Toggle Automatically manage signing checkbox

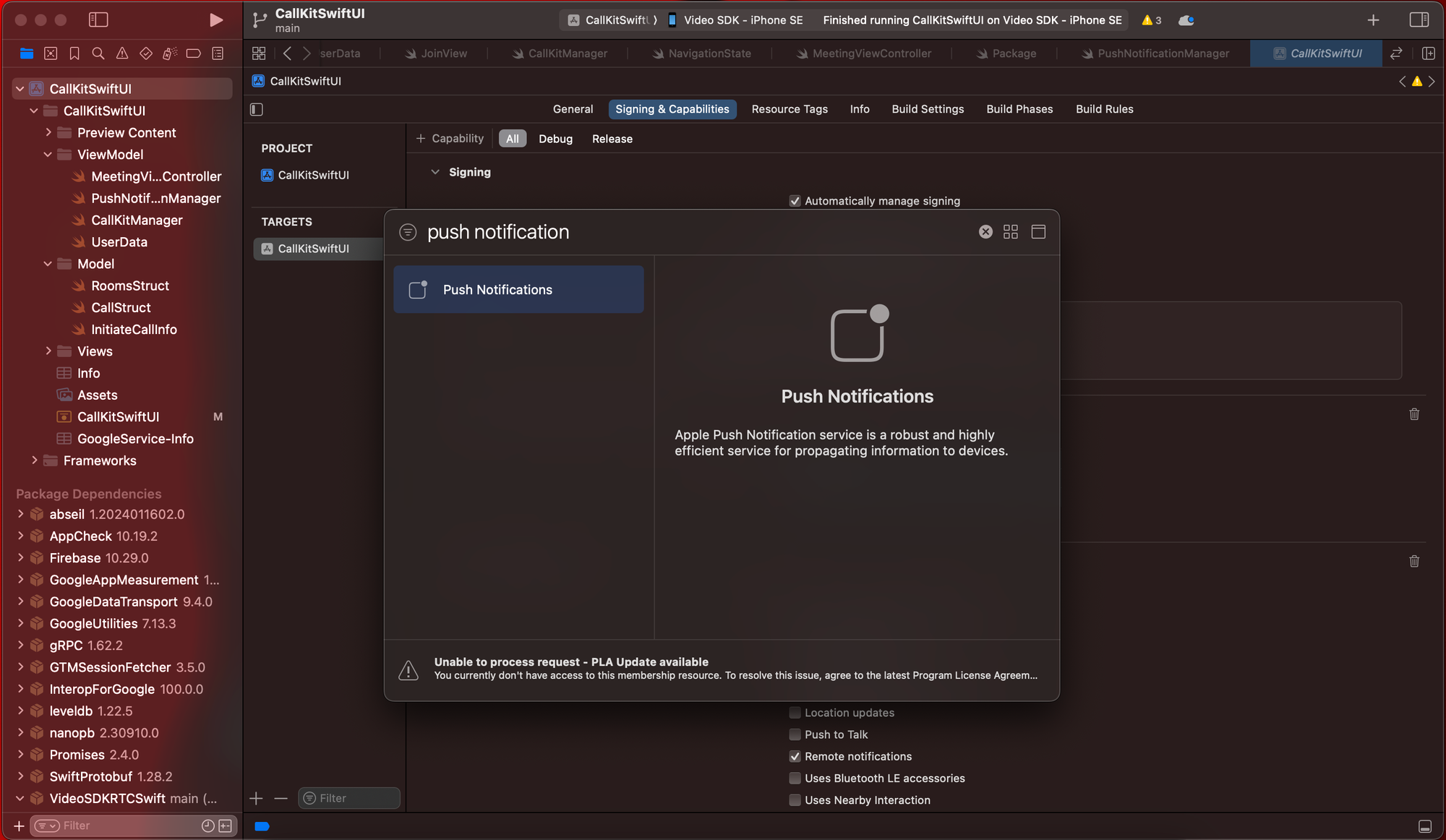pyautogui.click(x=795, y=201)
